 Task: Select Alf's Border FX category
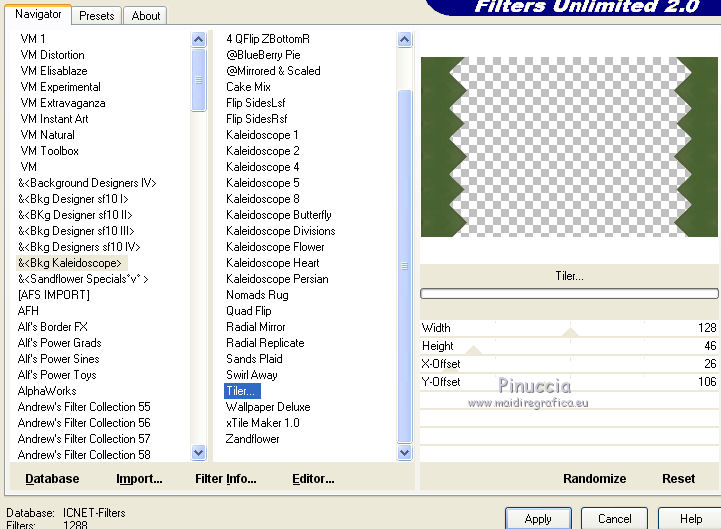tap(52, 327)
